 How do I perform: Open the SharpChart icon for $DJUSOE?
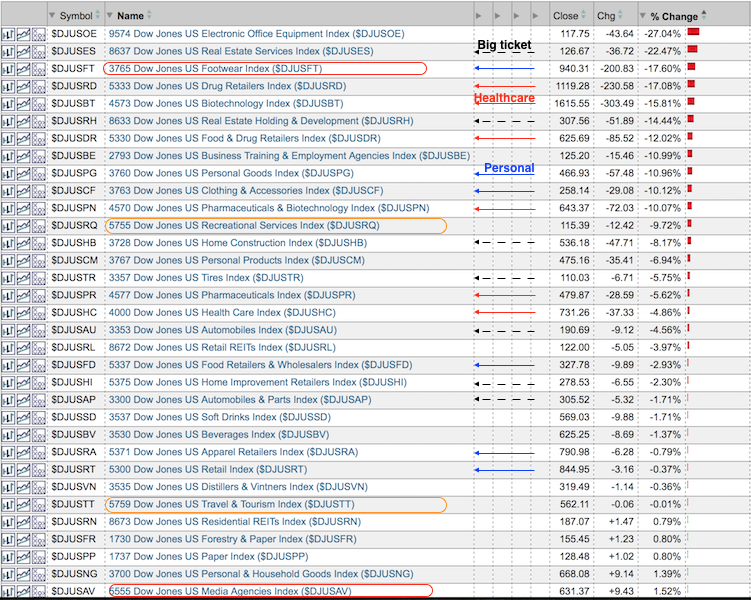click(8, 33)
